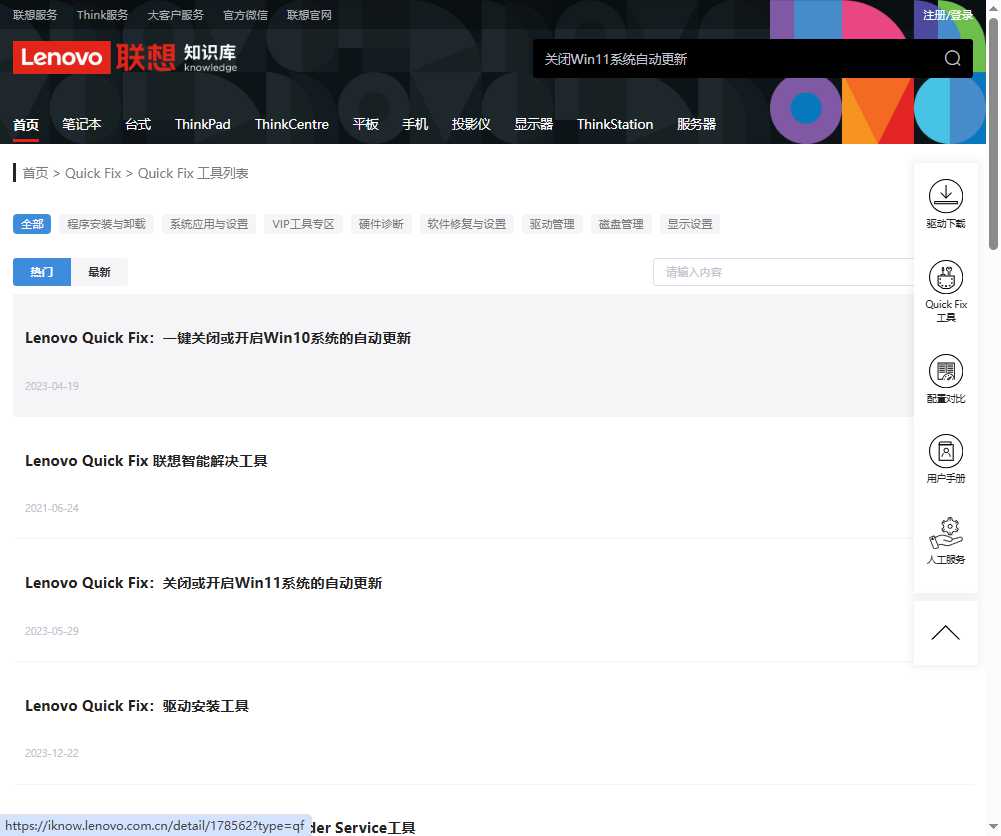Image resolution: width=1001 pixels, height=836 pixels.
Task: Click the 注册/登录 link
Action: [947, 15]
